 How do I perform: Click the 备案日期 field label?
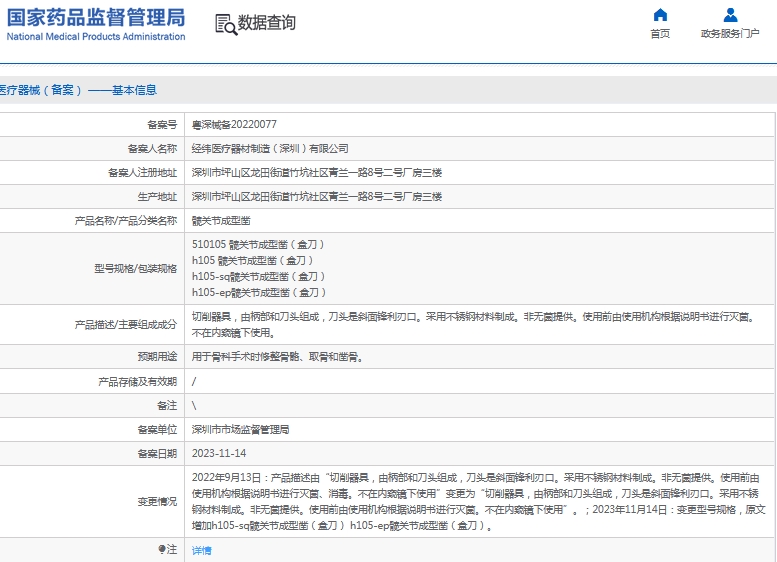[157, 453]
